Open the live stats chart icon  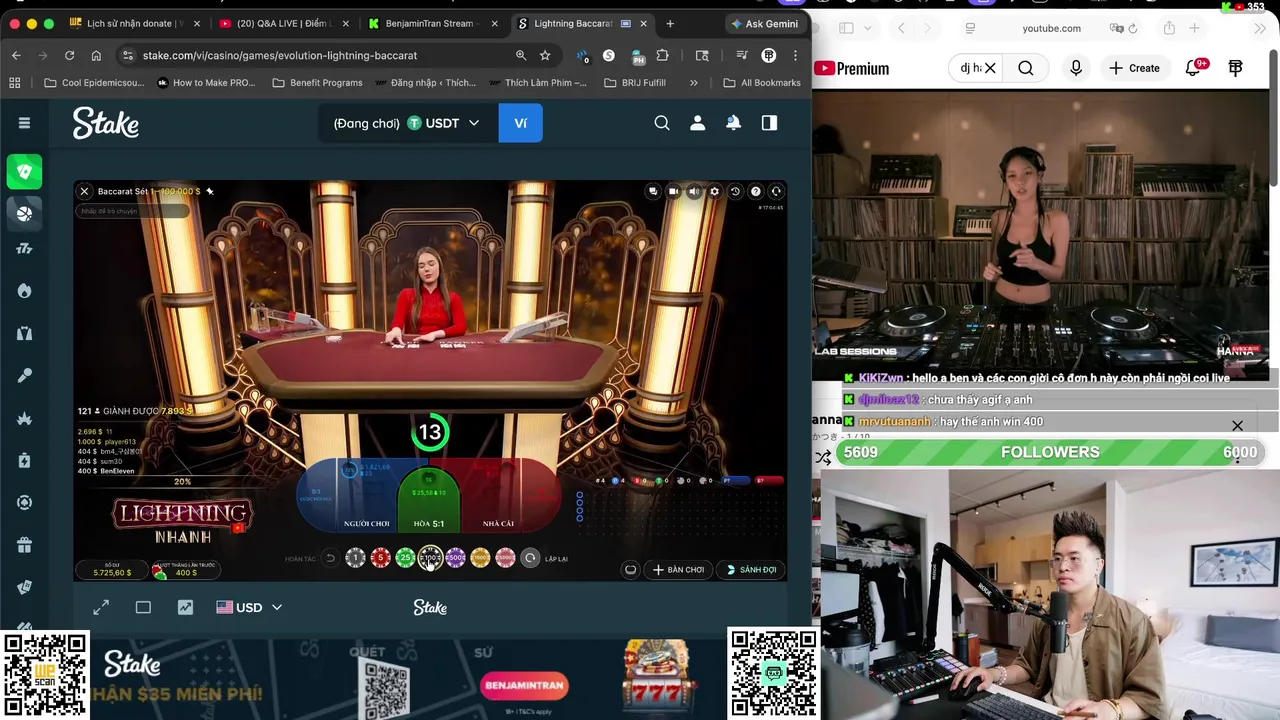185,607
